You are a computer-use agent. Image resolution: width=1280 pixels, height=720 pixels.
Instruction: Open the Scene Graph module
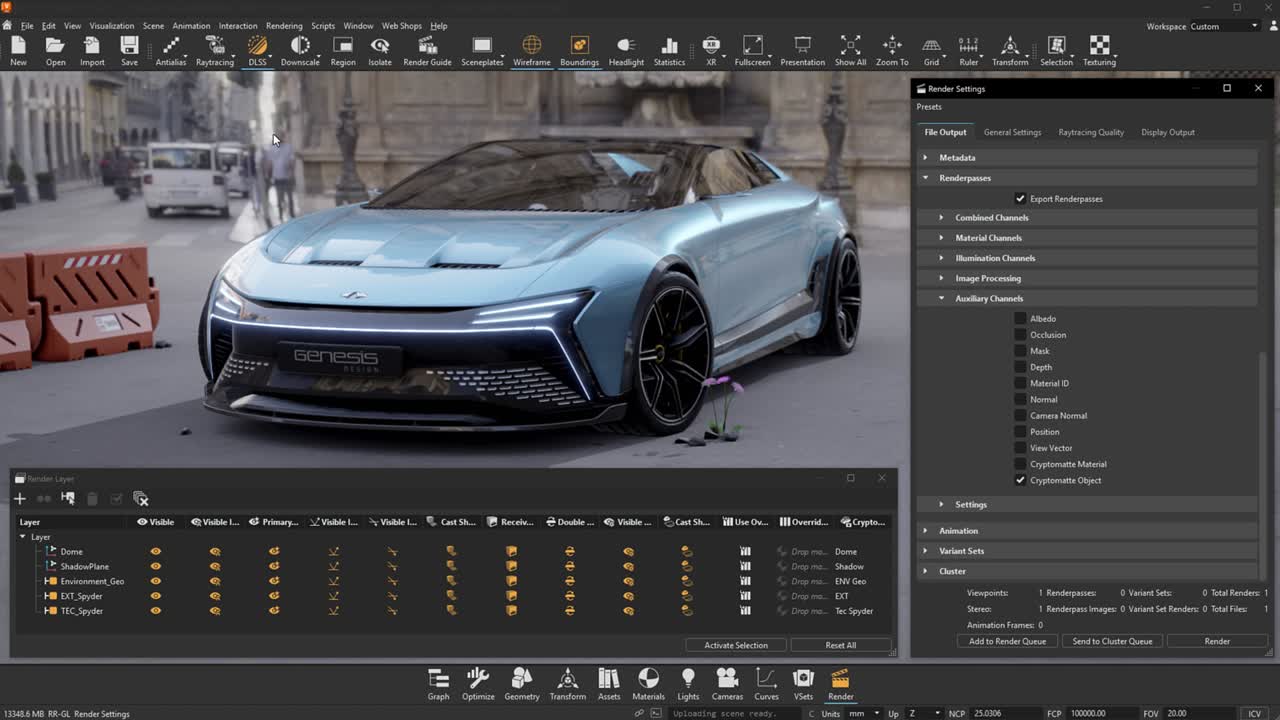pyautogui.click(x=438, y=684)
